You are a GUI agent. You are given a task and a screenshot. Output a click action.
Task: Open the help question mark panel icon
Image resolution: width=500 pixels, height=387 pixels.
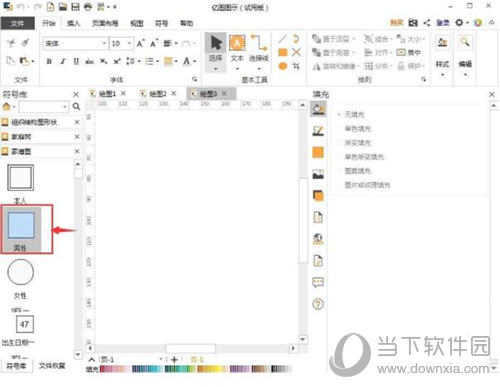[318, 304]
